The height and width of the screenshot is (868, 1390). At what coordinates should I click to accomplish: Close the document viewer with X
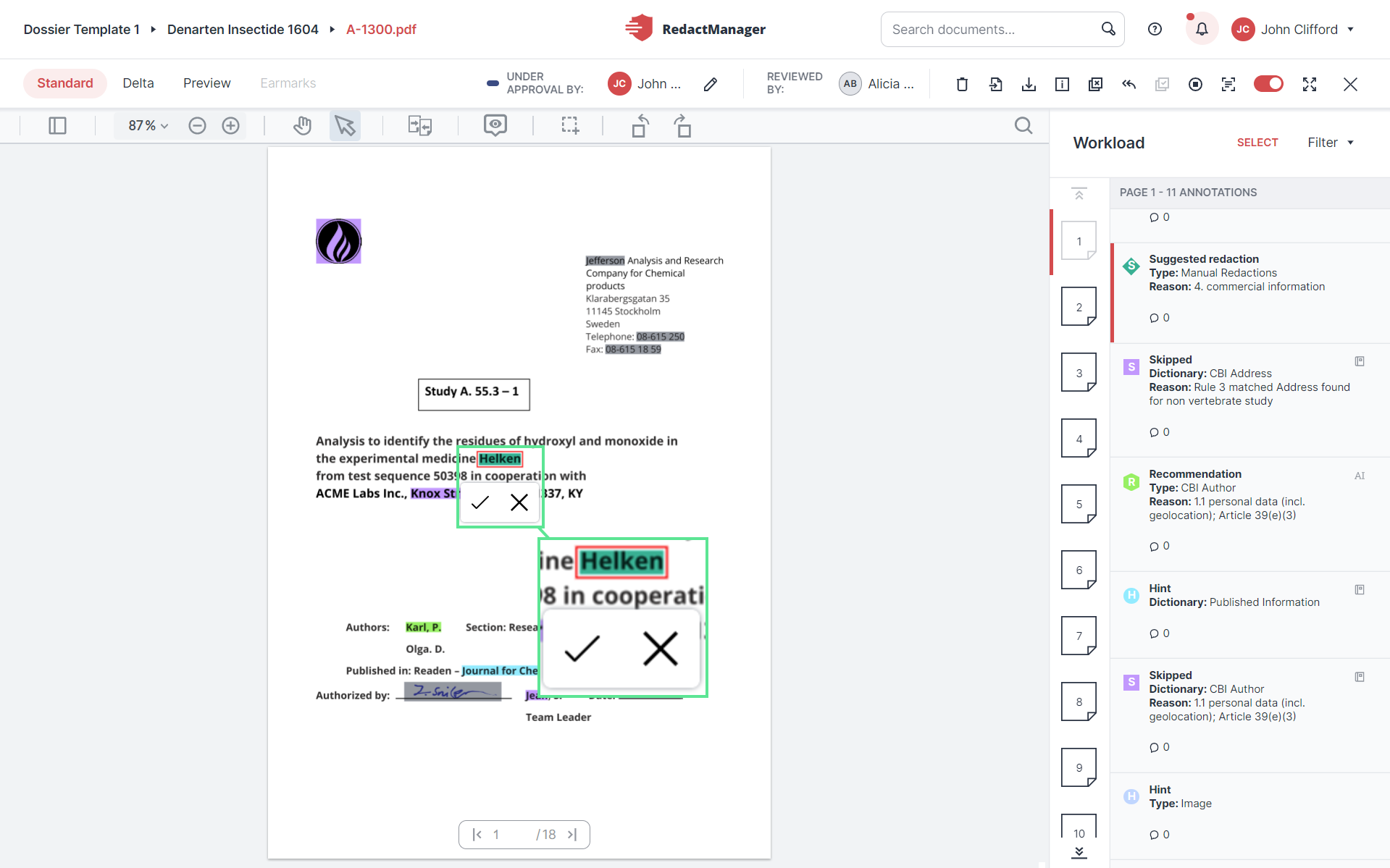click(x=1350, y=84)
